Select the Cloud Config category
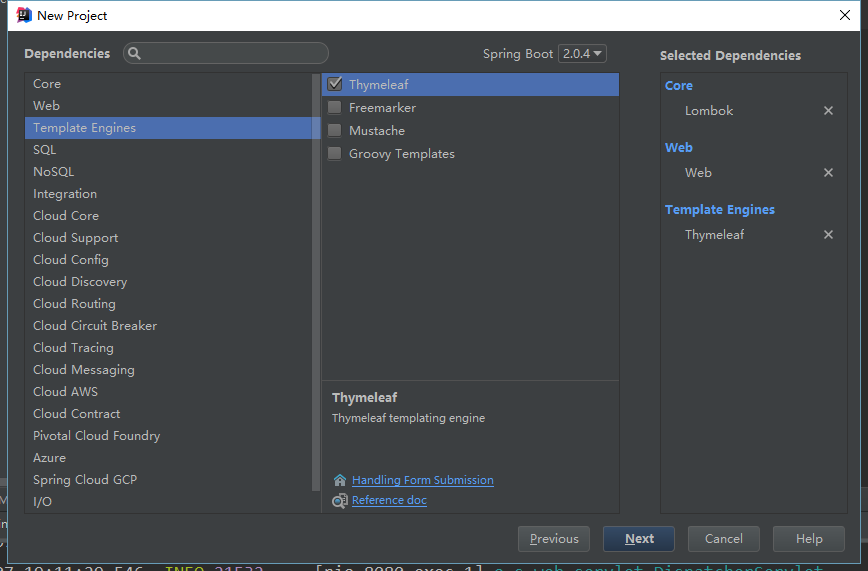This screenshot has height=571, width=868. (168, 260)
